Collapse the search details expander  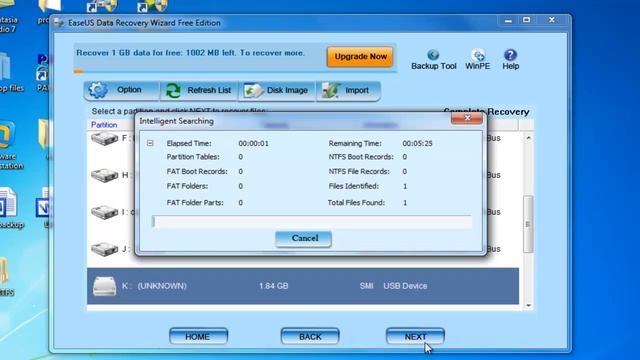coord(150,143)
